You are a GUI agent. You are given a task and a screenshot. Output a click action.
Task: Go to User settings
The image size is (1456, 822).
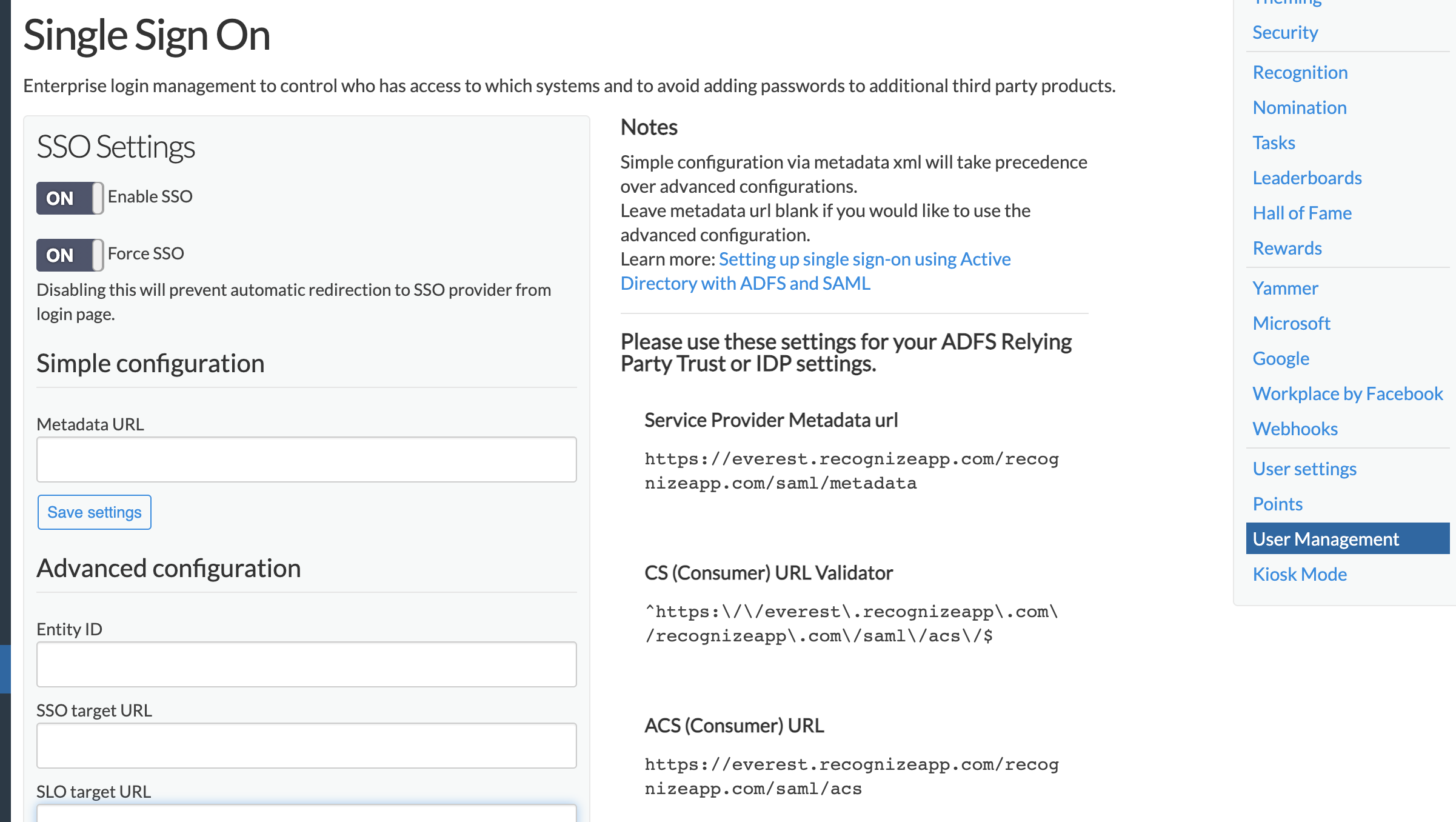(x=1304, y=469)
